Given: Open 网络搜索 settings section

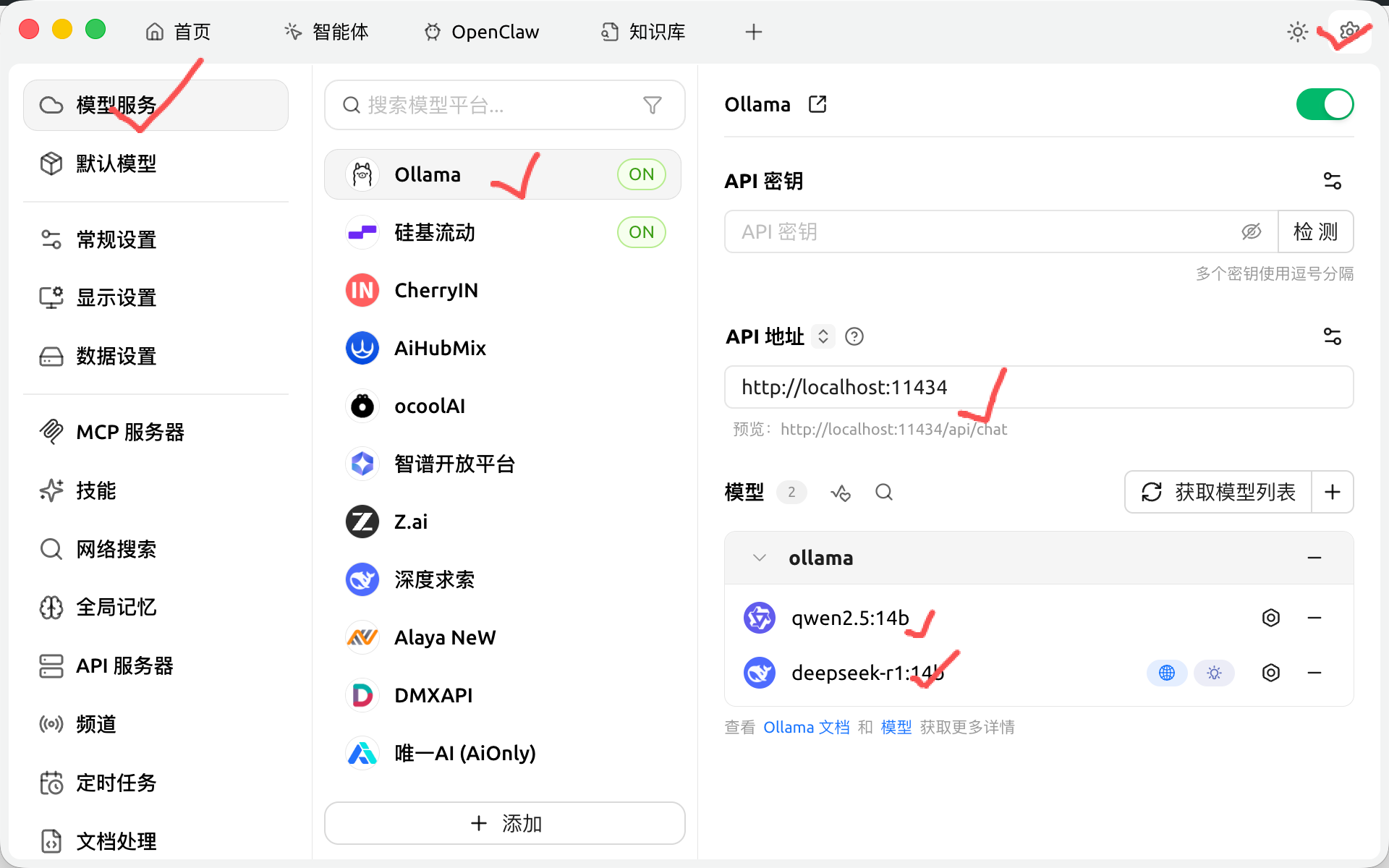Looking at the screenshot, I should [x=156, y=549].
